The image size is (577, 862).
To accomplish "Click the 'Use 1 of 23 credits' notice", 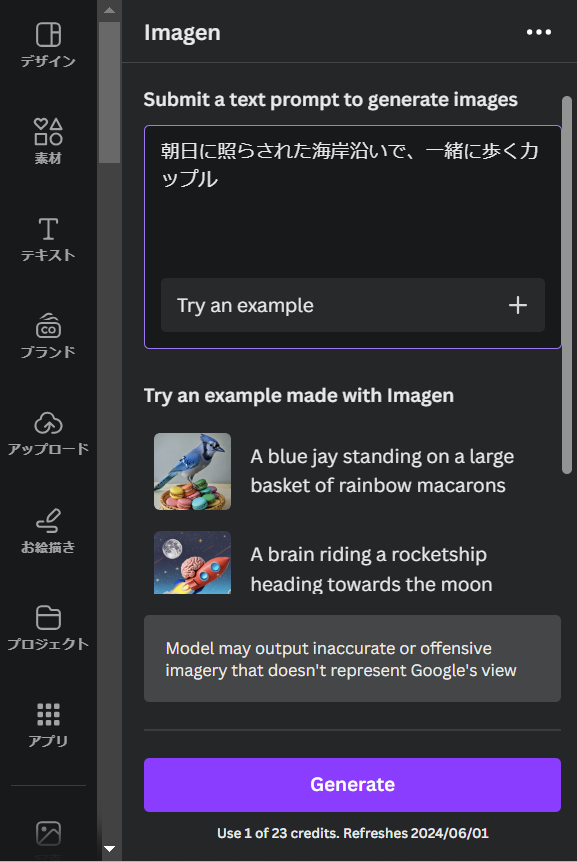I will pos(352,833).
